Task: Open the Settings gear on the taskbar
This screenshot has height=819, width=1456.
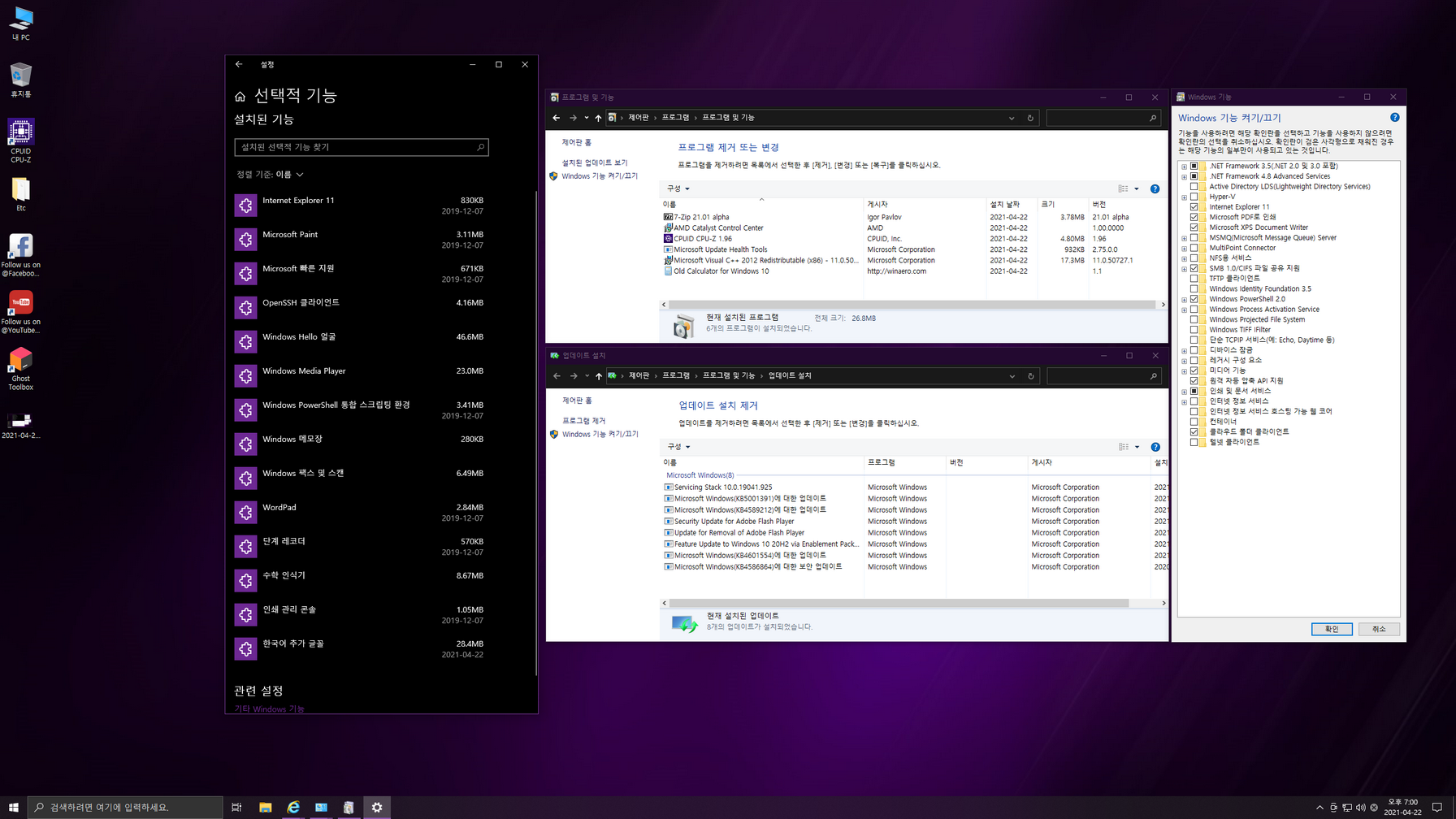Action: tap(377, 807)
